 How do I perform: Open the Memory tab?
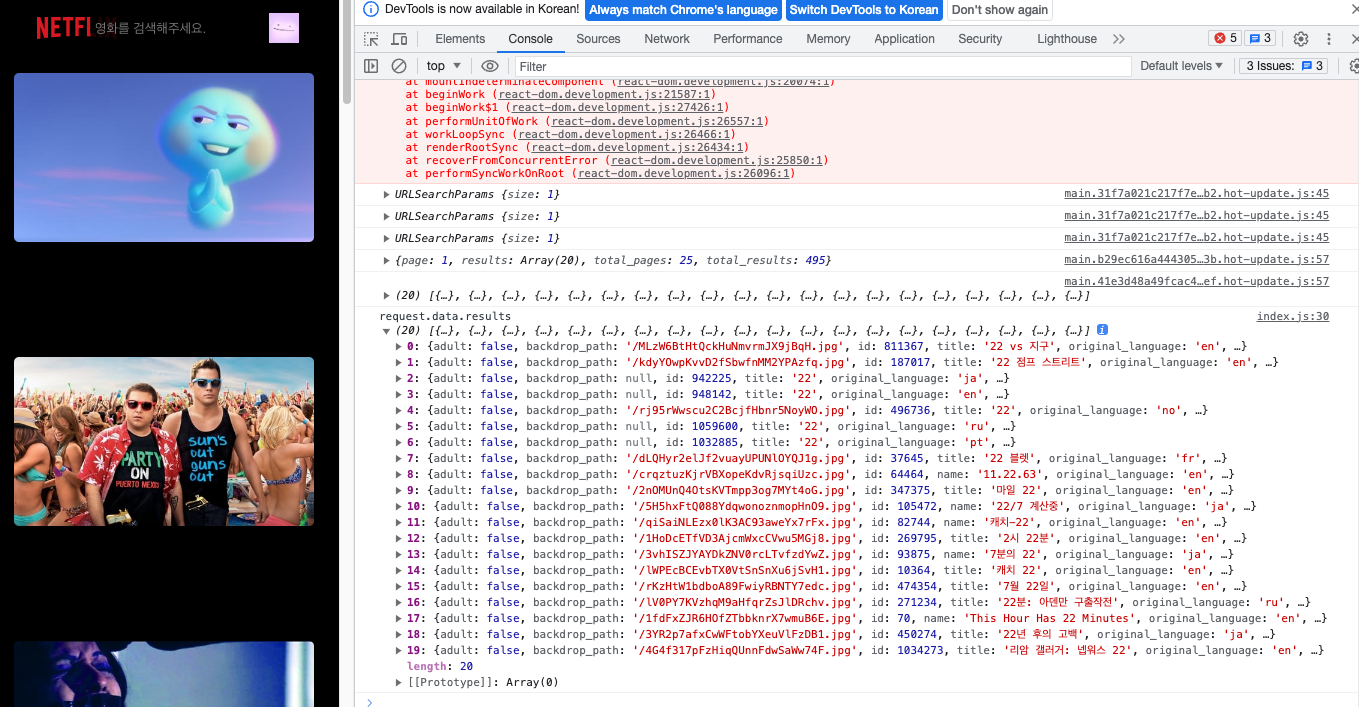point(828,39)
